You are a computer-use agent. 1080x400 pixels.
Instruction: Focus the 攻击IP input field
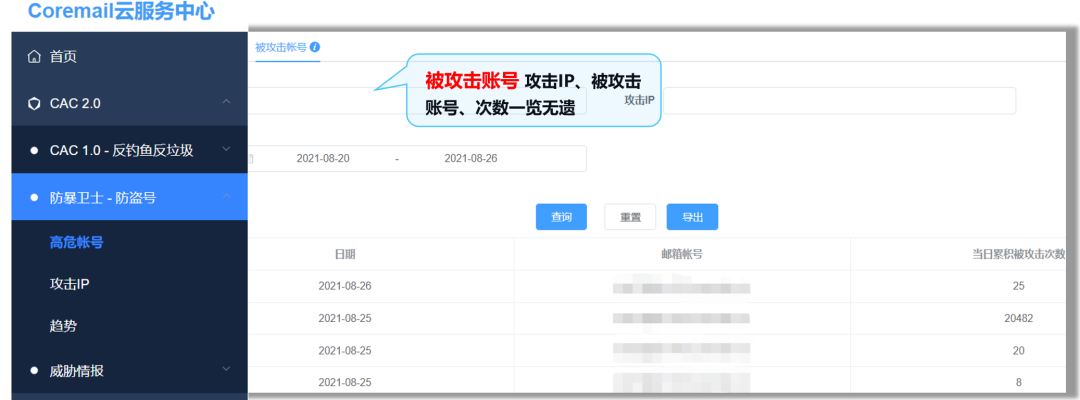click(840, 101)
